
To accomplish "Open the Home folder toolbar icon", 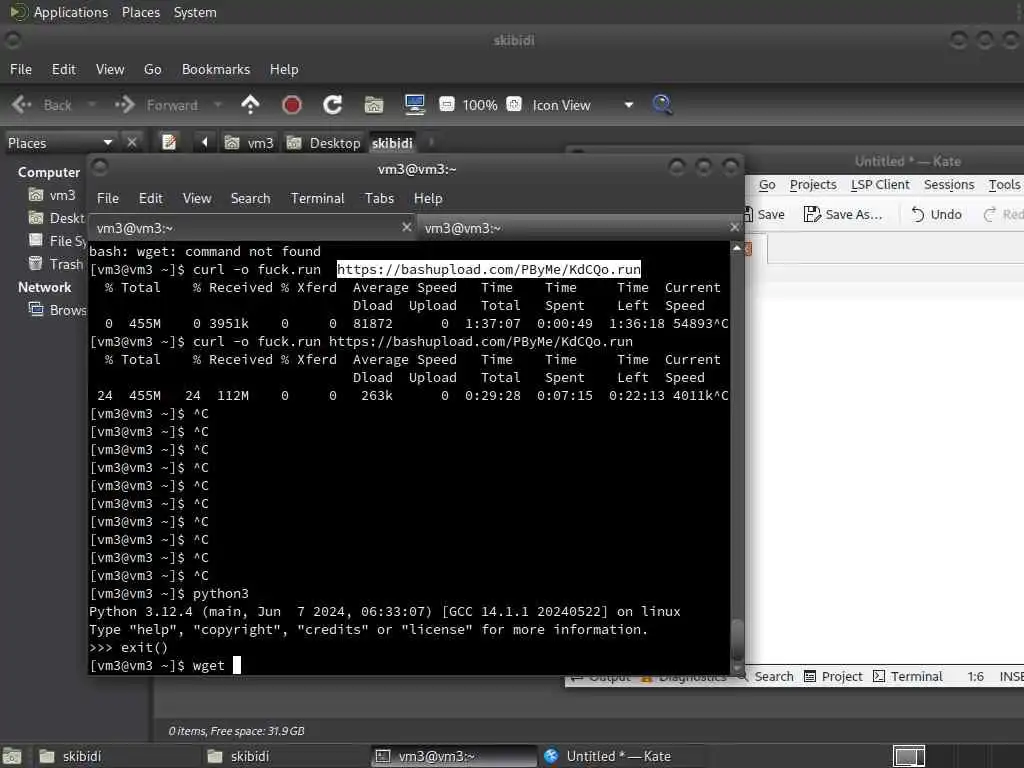I will [374, 104].
